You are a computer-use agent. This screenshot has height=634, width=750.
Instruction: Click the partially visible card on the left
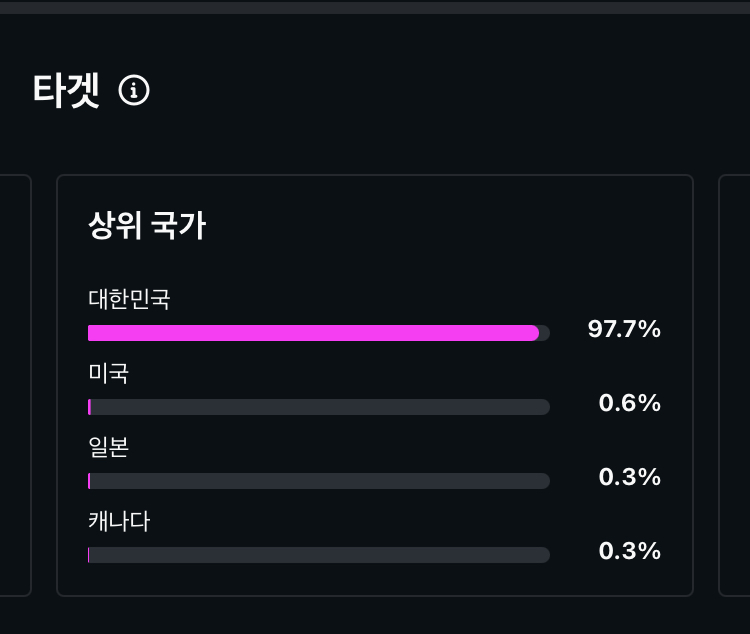[x=14, y=385]
